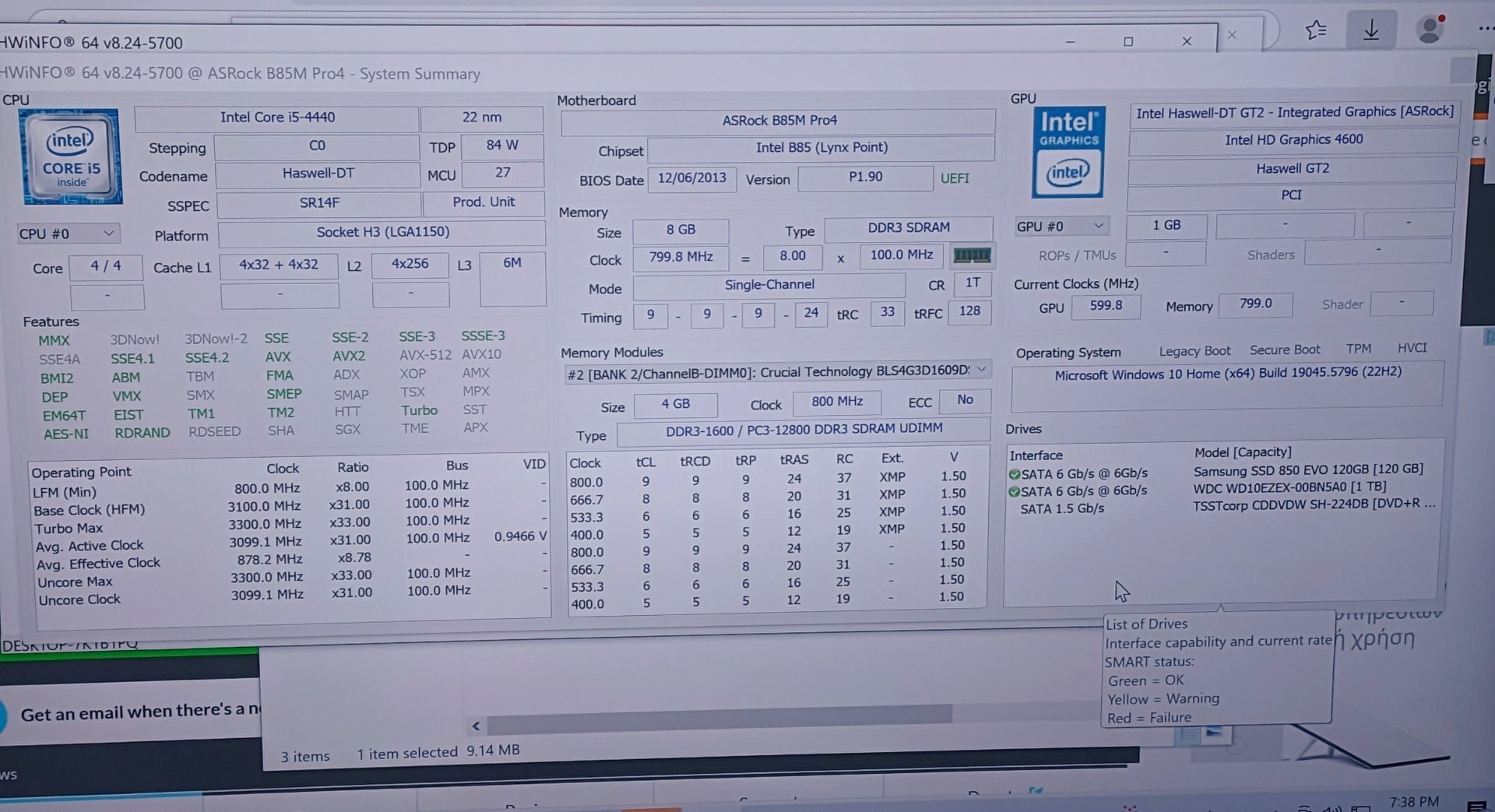Viewport: 1495px width, 812px height.
Task: Click the BIOS version P1.90 value
Action: [865, 178]
